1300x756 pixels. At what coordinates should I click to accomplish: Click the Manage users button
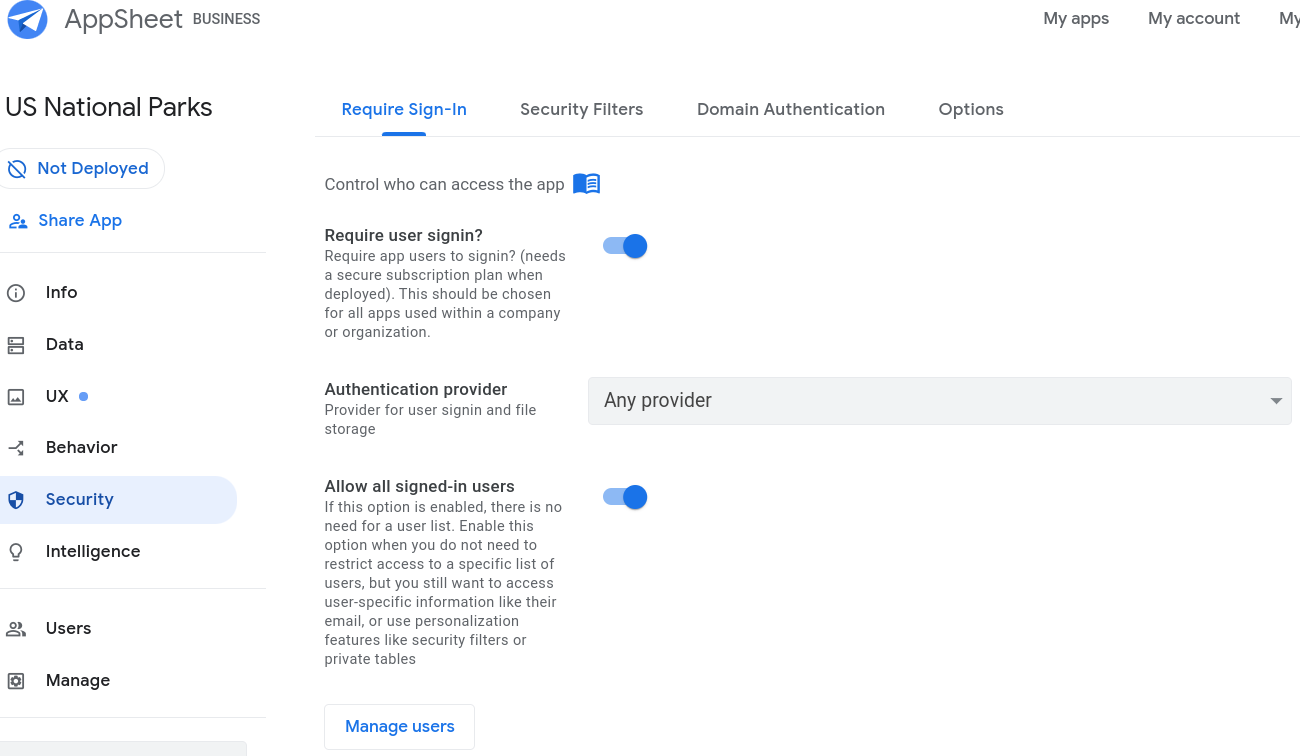point(399,726)
